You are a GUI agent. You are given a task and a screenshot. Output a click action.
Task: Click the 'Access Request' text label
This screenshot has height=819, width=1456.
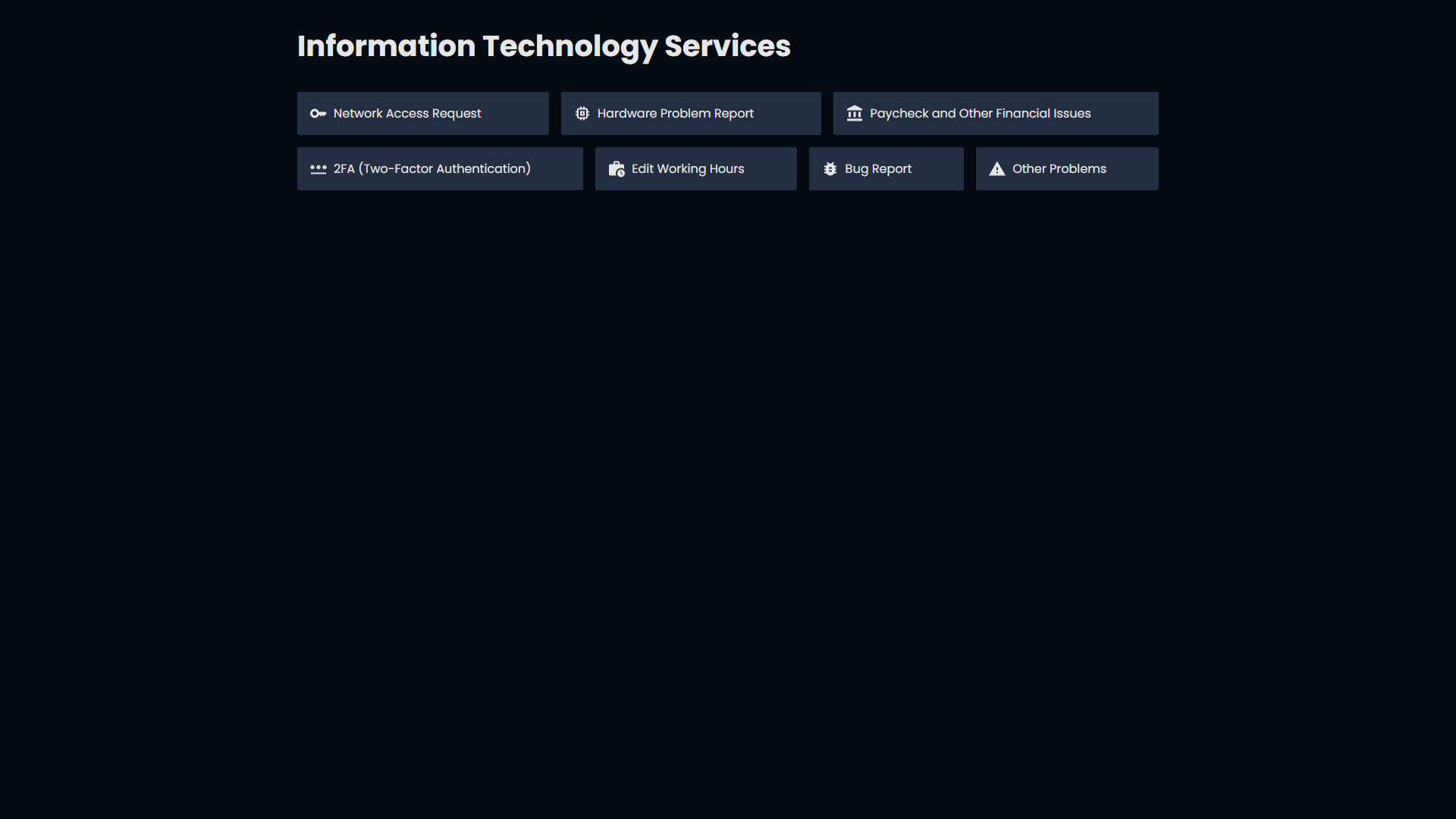coord(434,114)
